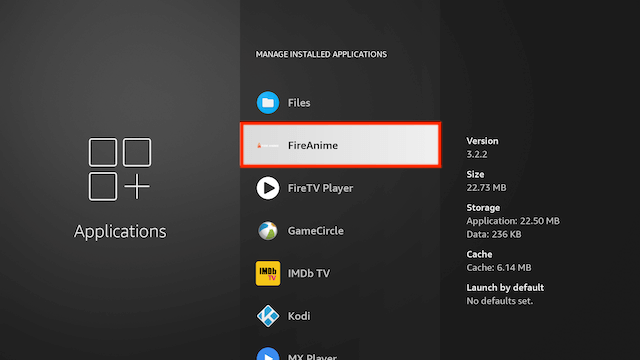This screenshot has width=640, height=360.
Task: Choose FireTV Player from the list
Action: pos(340,188)
